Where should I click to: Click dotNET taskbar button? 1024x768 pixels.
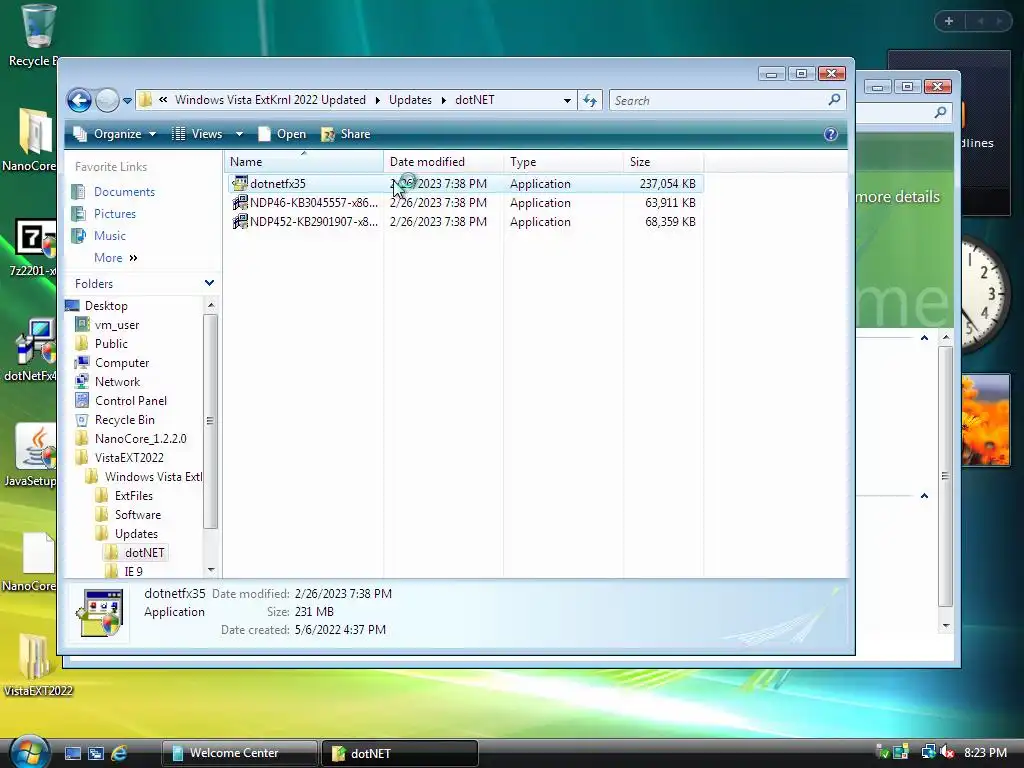(x=400, y=753)
